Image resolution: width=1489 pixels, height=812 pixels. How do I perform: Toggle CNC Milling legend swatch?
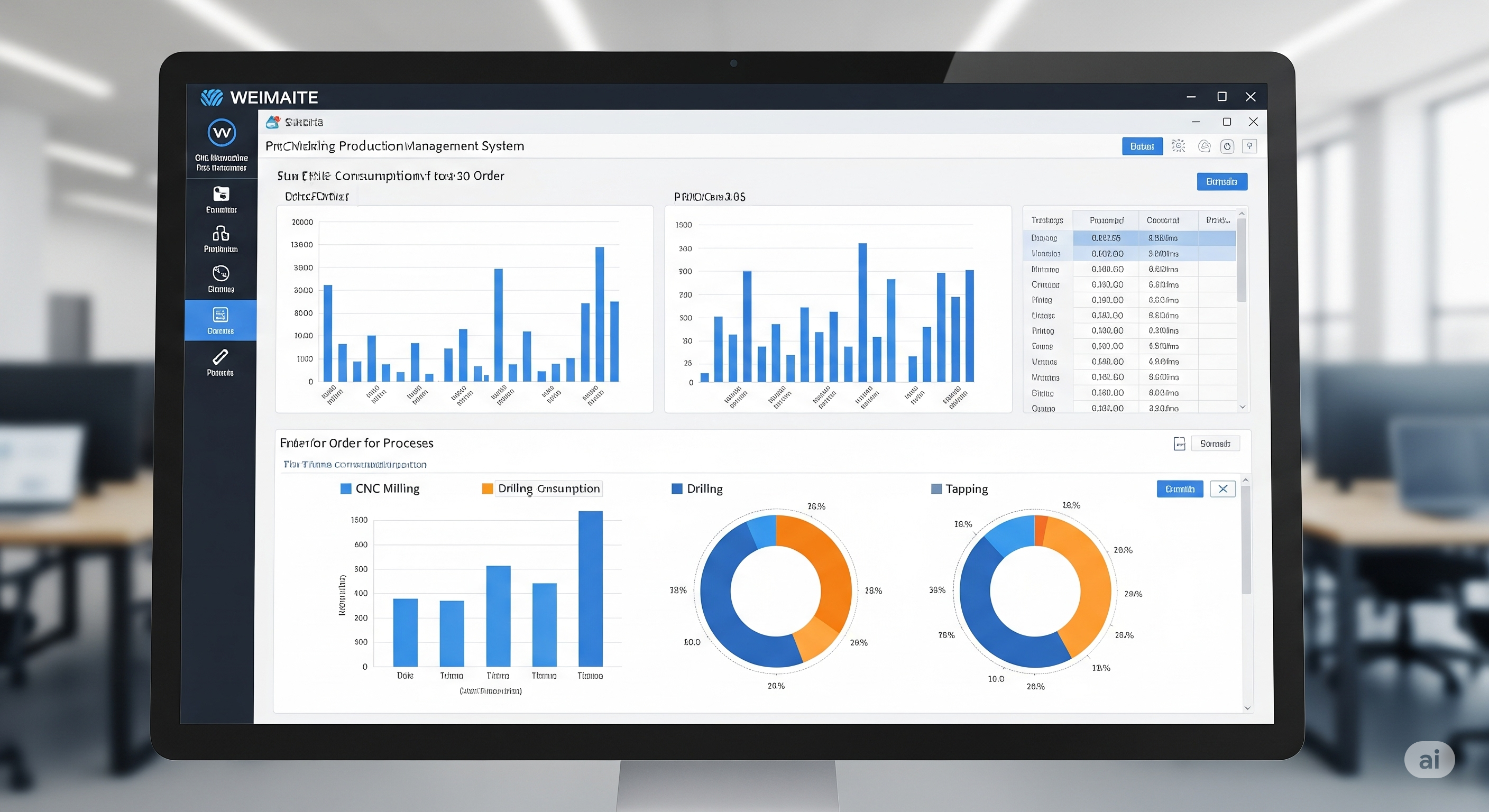tap(346, 489)
